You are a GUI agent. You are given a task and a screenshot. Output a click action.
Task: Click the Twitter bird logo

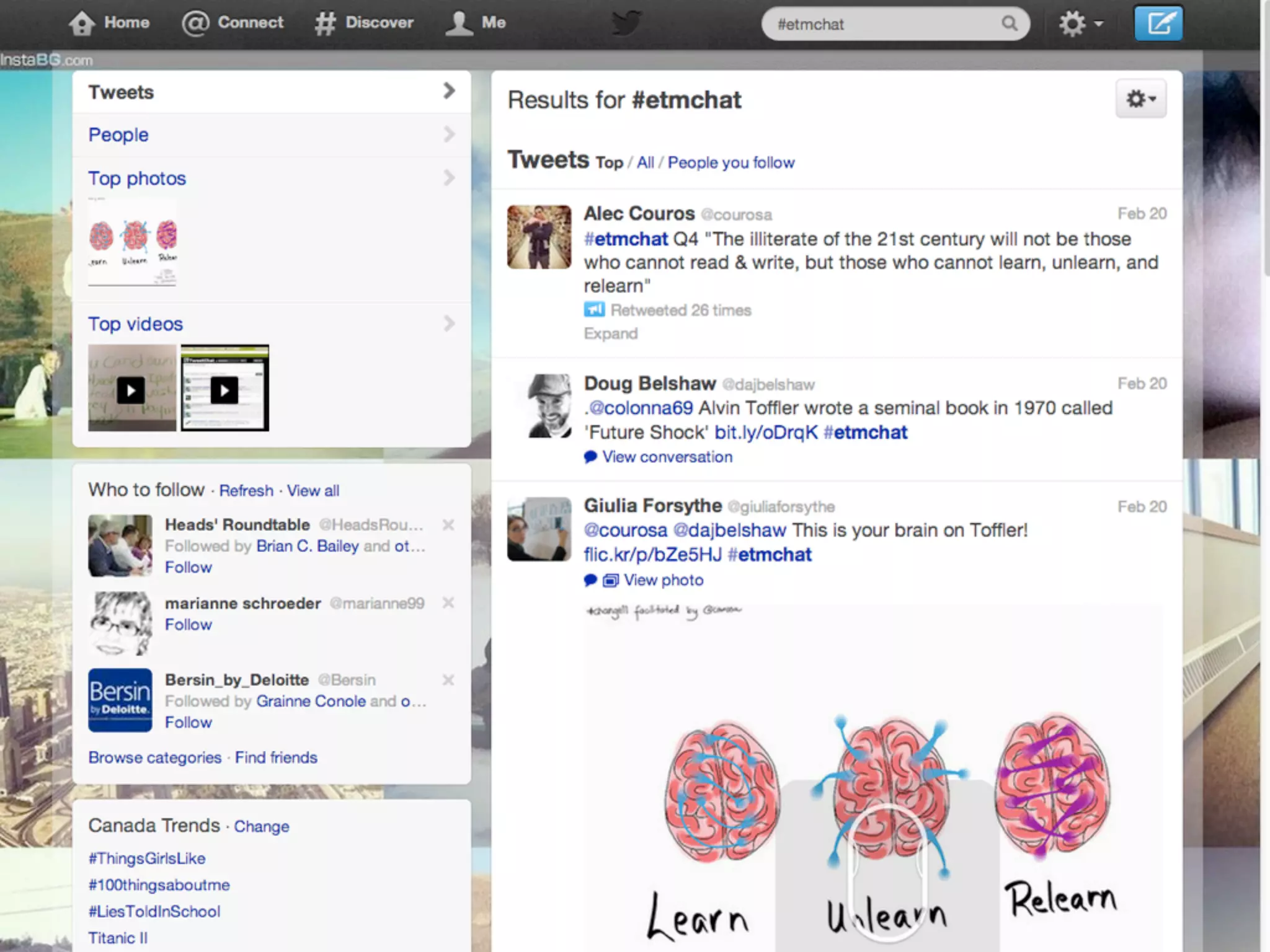pyautogui.click(x=626, y=24)
